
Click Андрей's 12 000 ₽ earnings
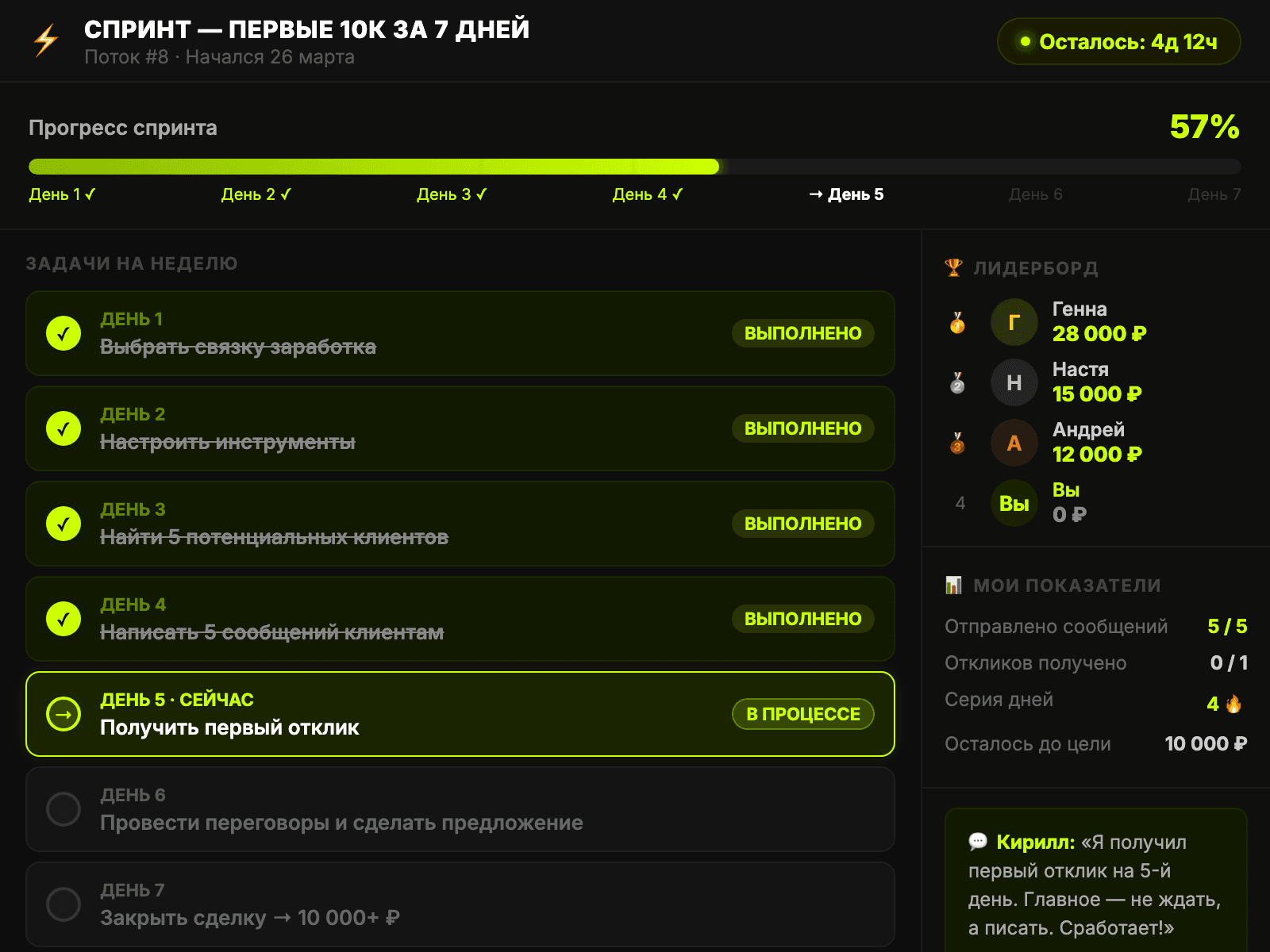click(1097, 455)
